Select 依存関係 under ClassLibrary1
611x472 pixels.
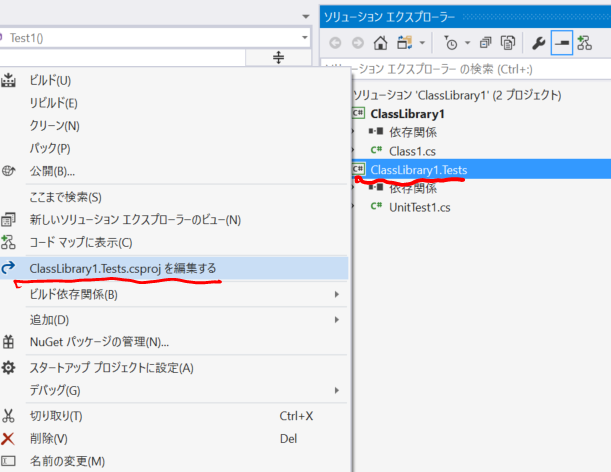tap(413, 132)
